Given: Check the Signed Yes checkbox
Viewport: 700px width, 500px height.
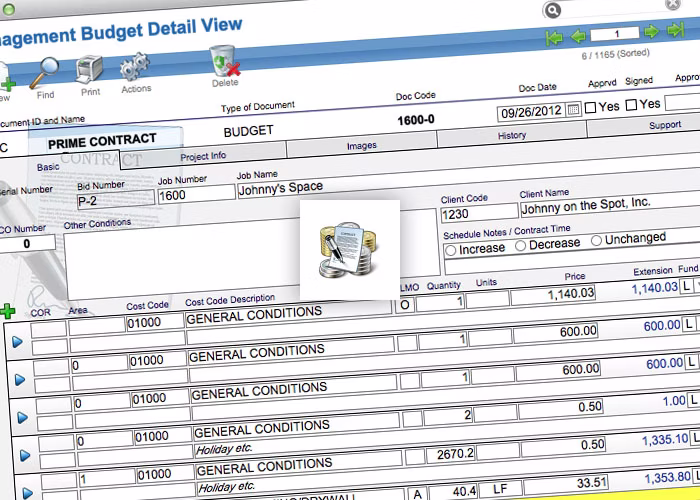Looking at the screenshot, I should coord(631,104).
